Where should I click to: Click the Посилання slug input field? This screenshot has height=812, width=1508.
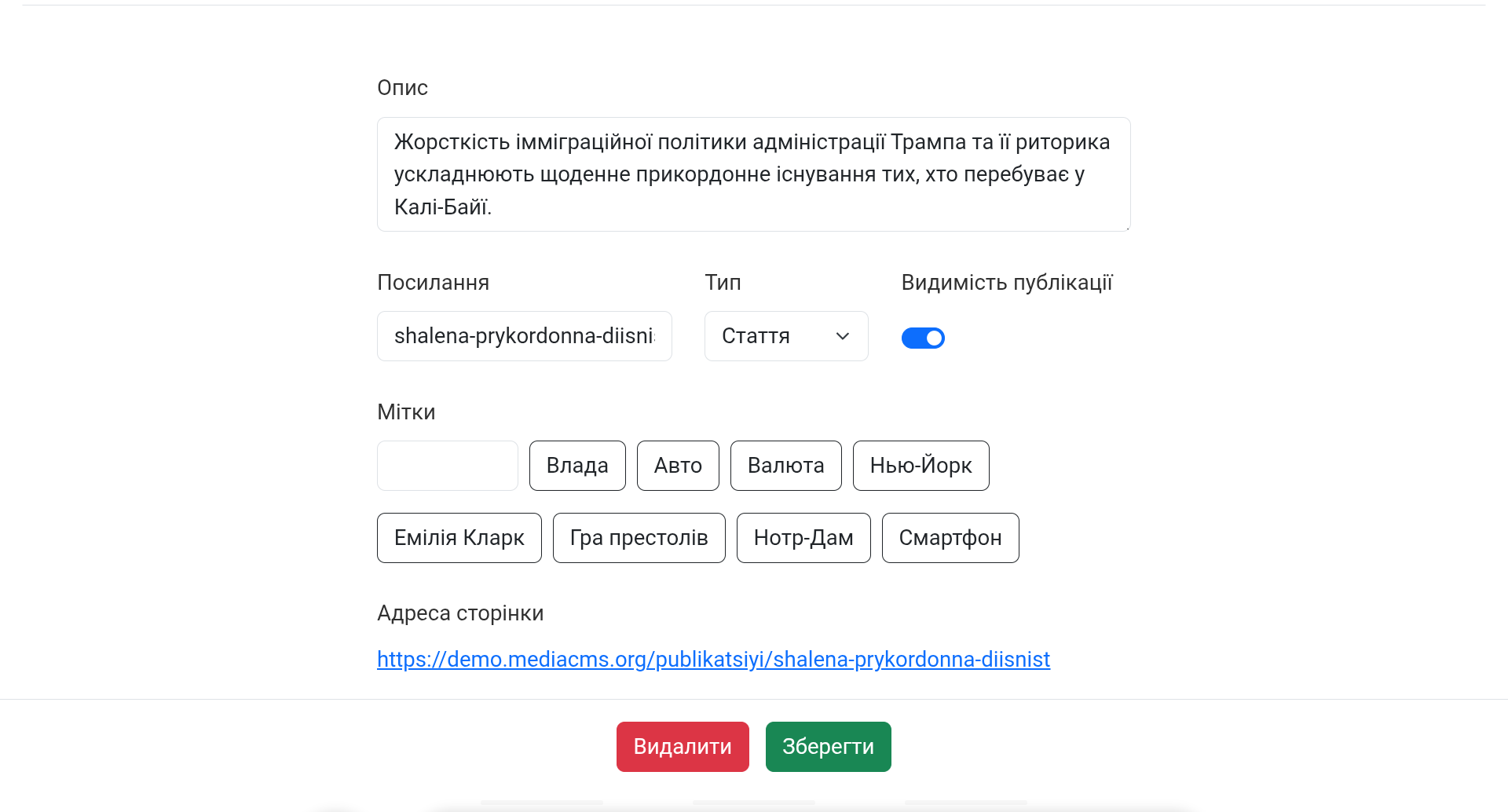pos(524,336)
